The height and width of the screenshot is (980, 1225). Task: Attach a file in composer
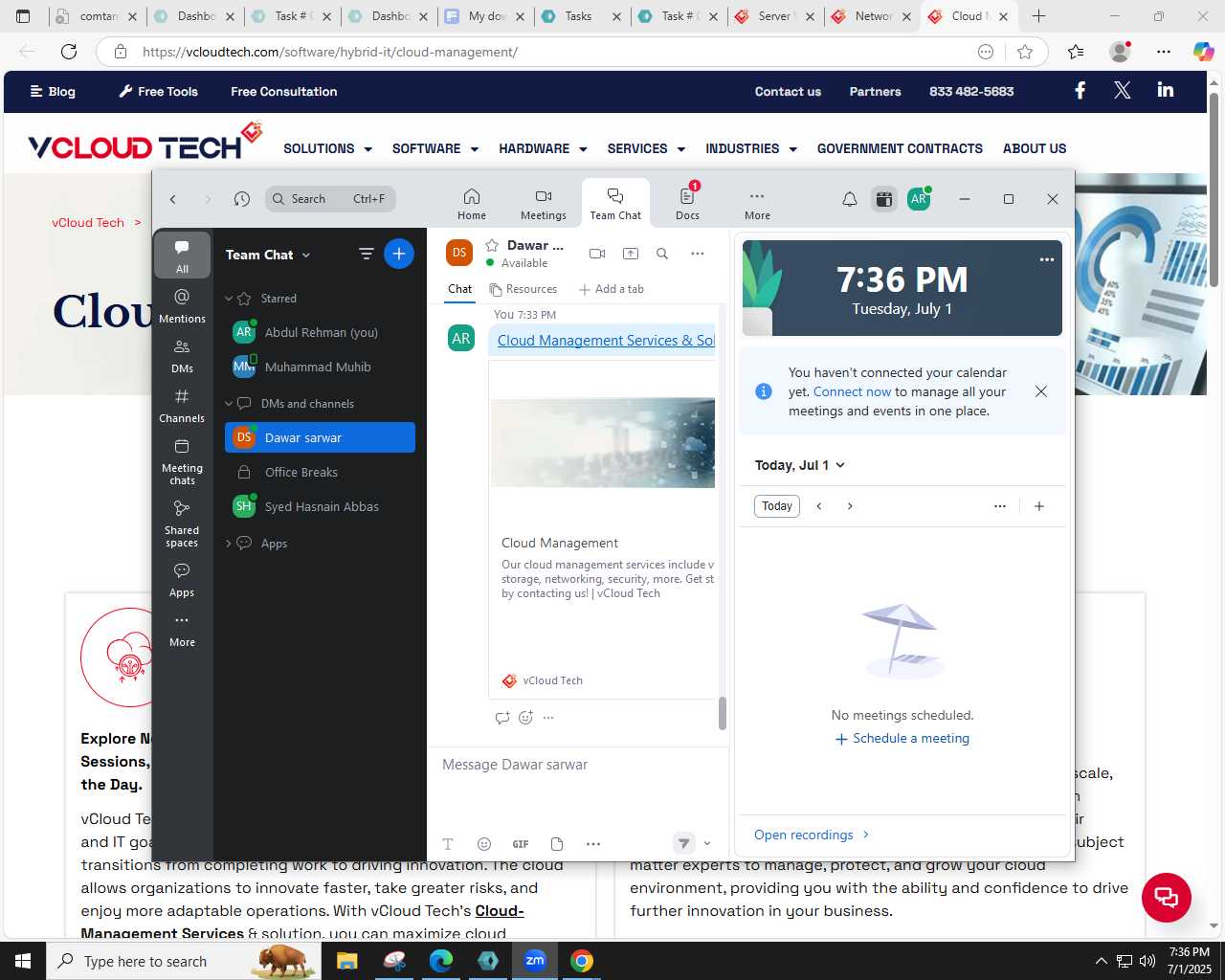pyautogui.click(x=557, y=844)
